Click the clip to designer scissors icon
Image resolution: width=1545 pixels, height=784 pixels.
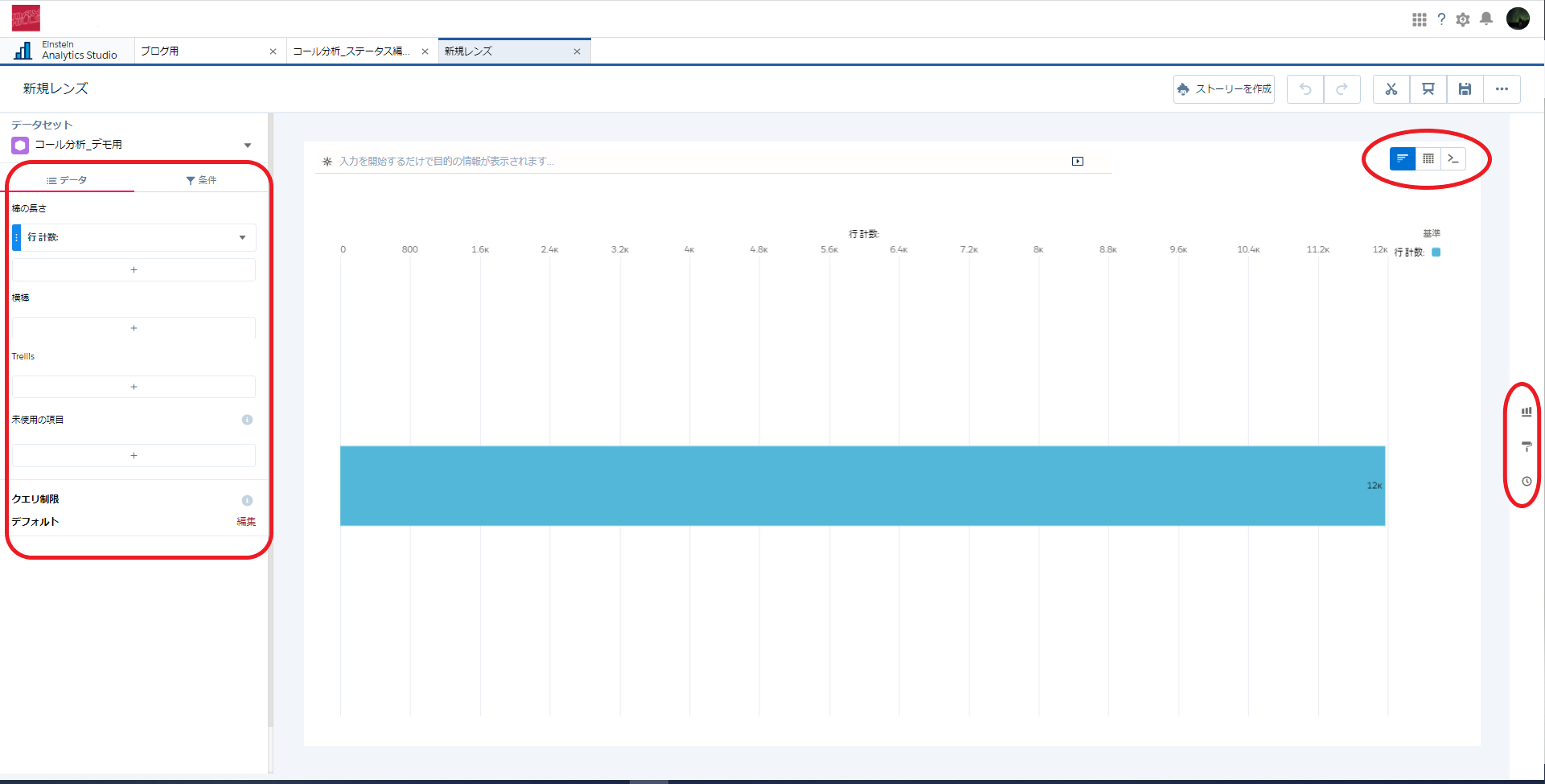pos(1391,89)
